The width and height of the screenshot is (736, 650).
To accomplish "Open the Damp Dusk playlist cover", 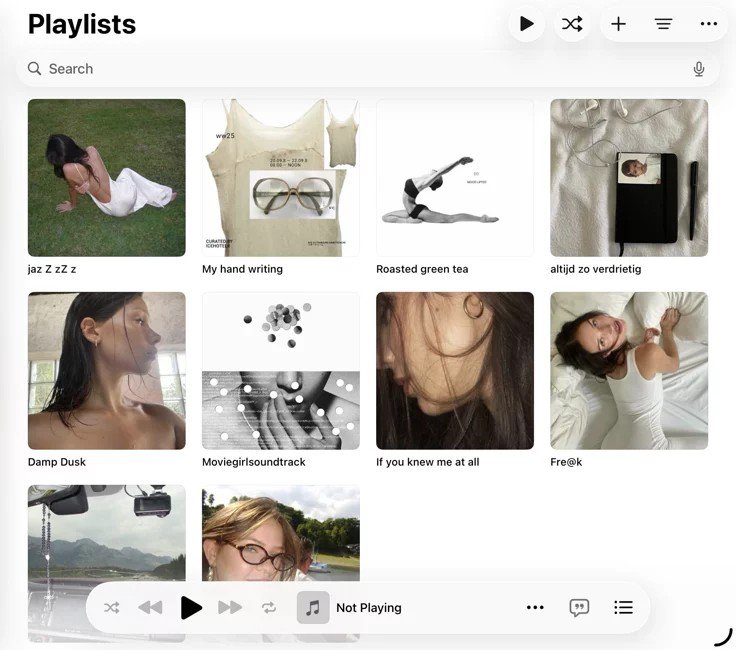I will (x=107, y=371).
